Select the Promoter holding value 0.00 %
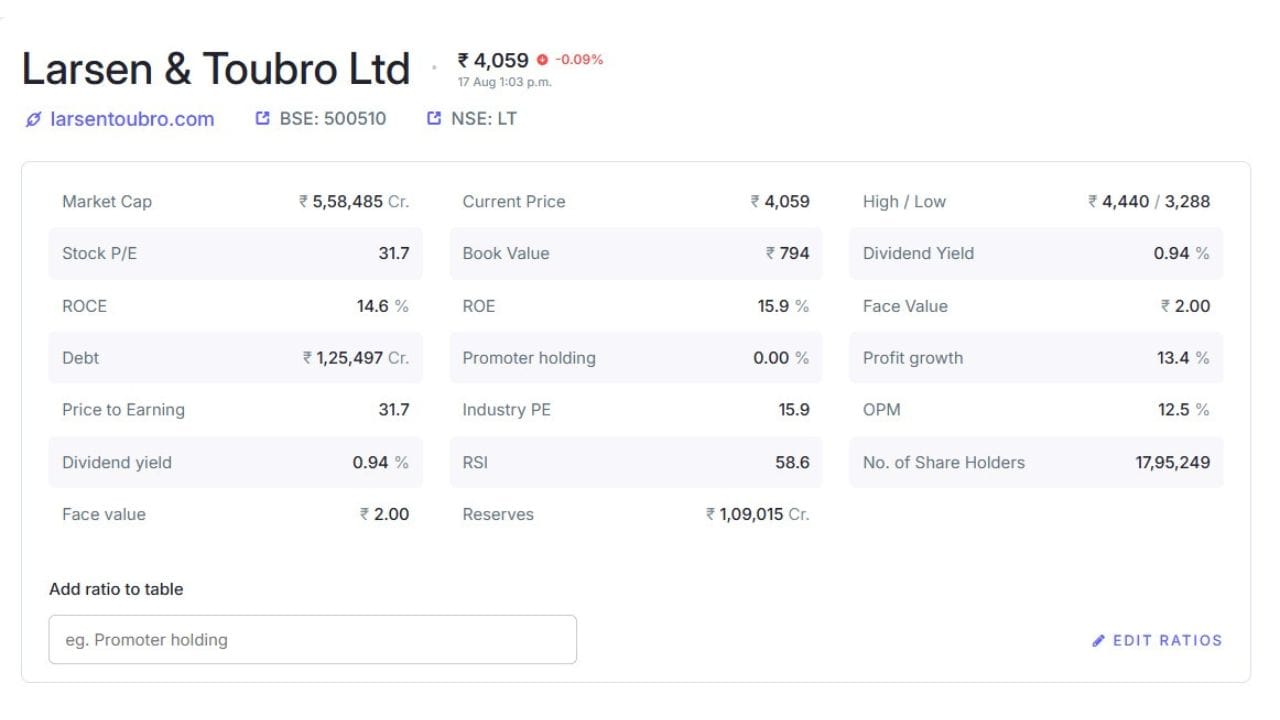 pos(781,358)
